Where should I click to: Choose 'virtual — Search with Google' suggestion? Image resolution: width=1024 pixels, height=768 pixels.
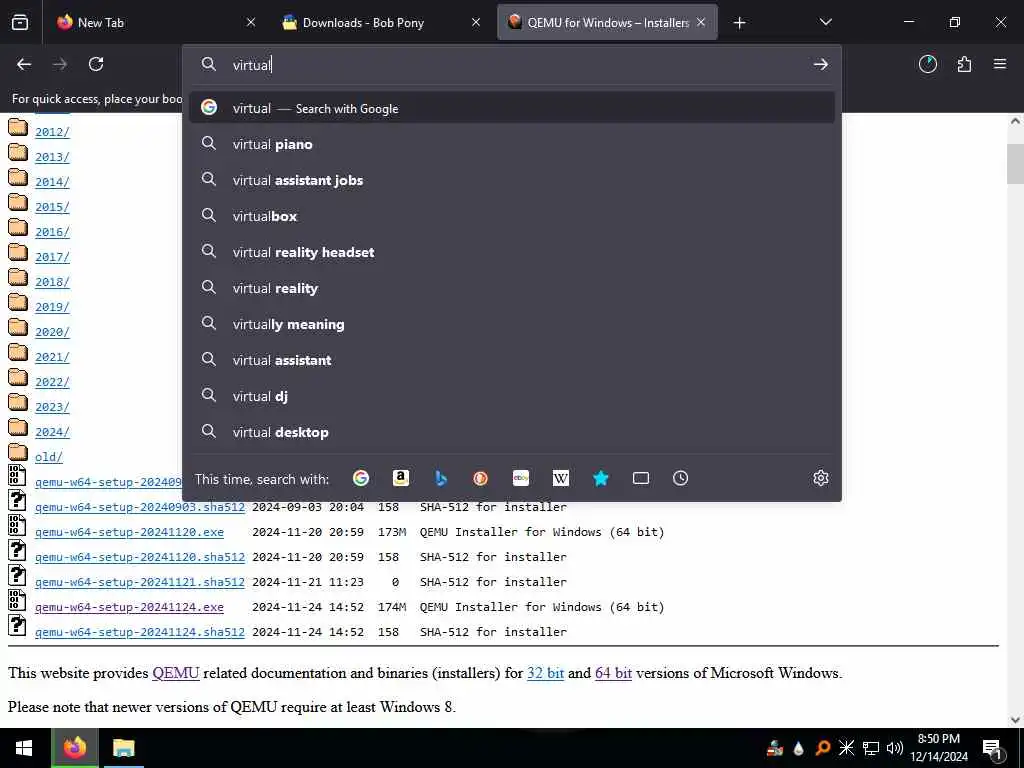[511, 108]
